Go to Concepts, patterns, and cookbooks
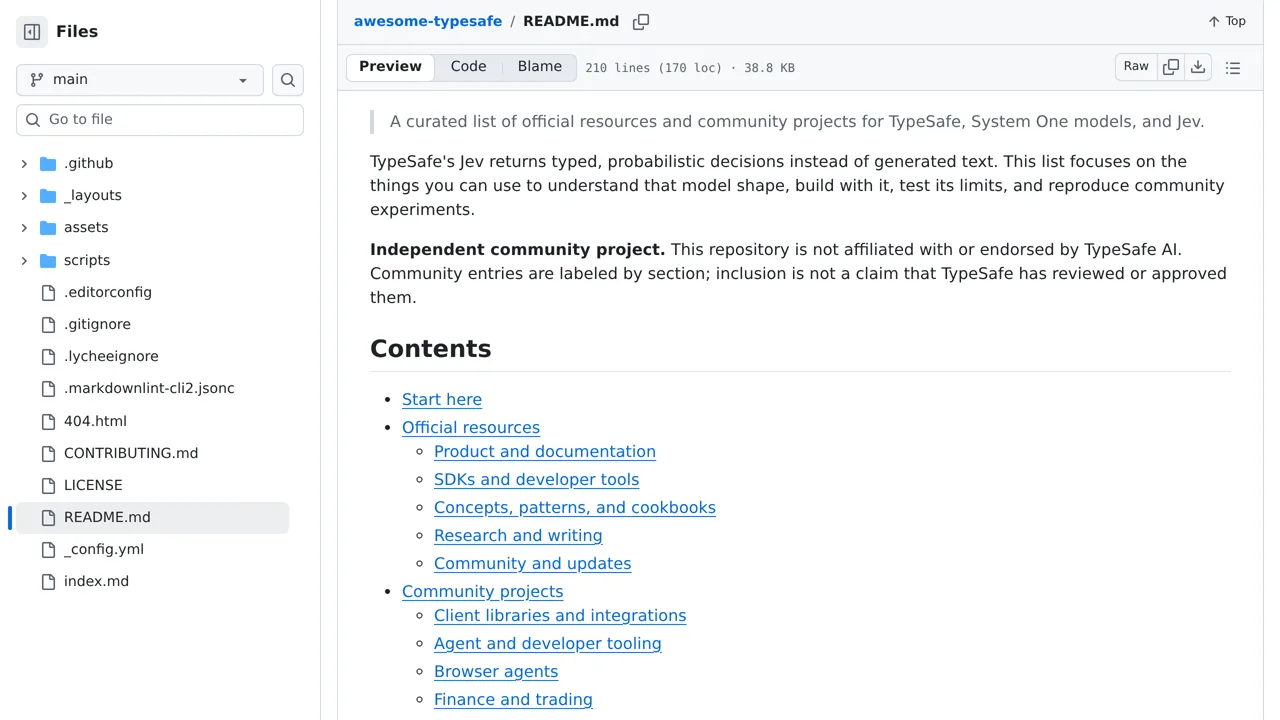The width and height of the screenshot is (1280, 720). (575, 507)
